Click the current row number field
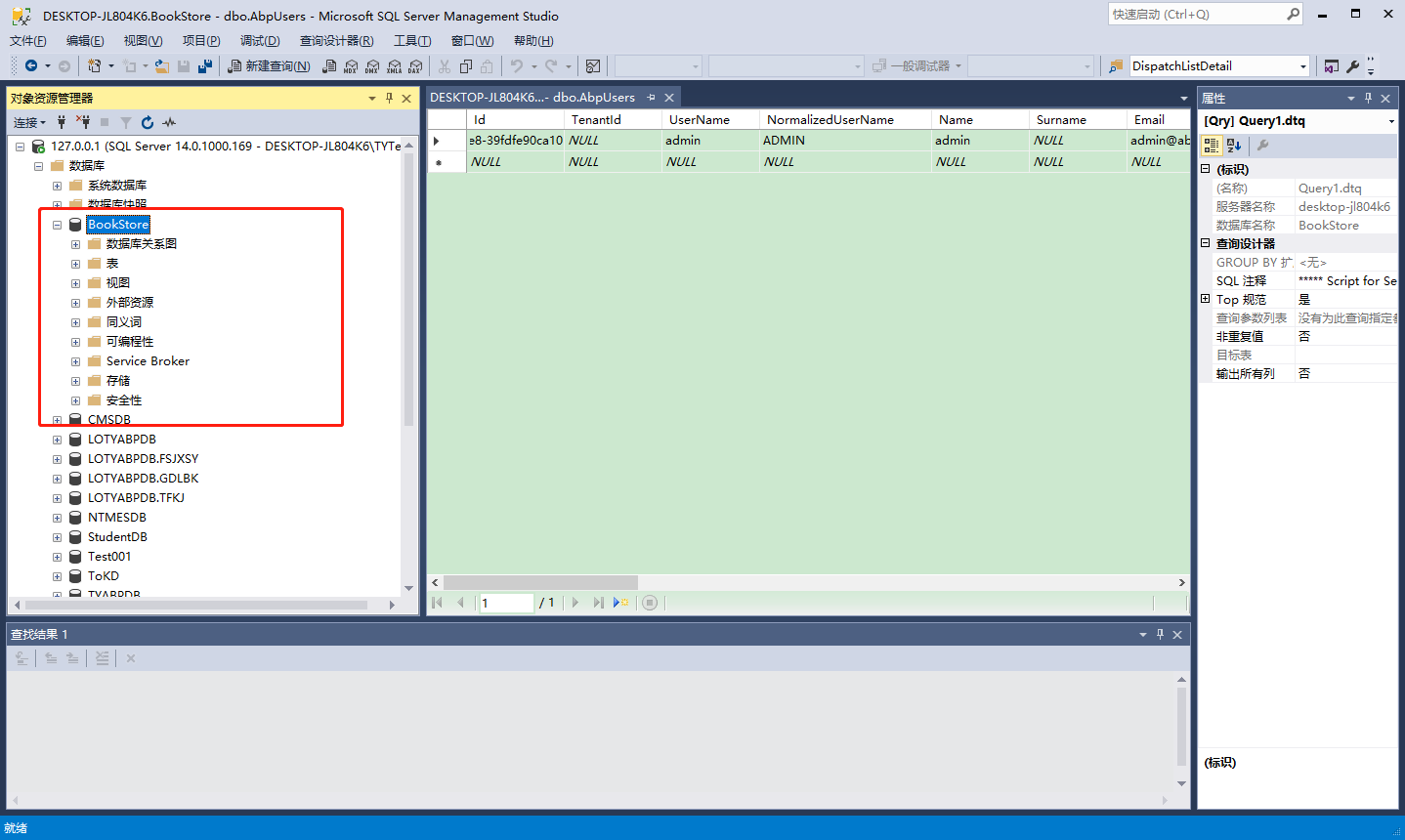The height and width of the screenshot is (840, 1405). click(x=506, y=603)
